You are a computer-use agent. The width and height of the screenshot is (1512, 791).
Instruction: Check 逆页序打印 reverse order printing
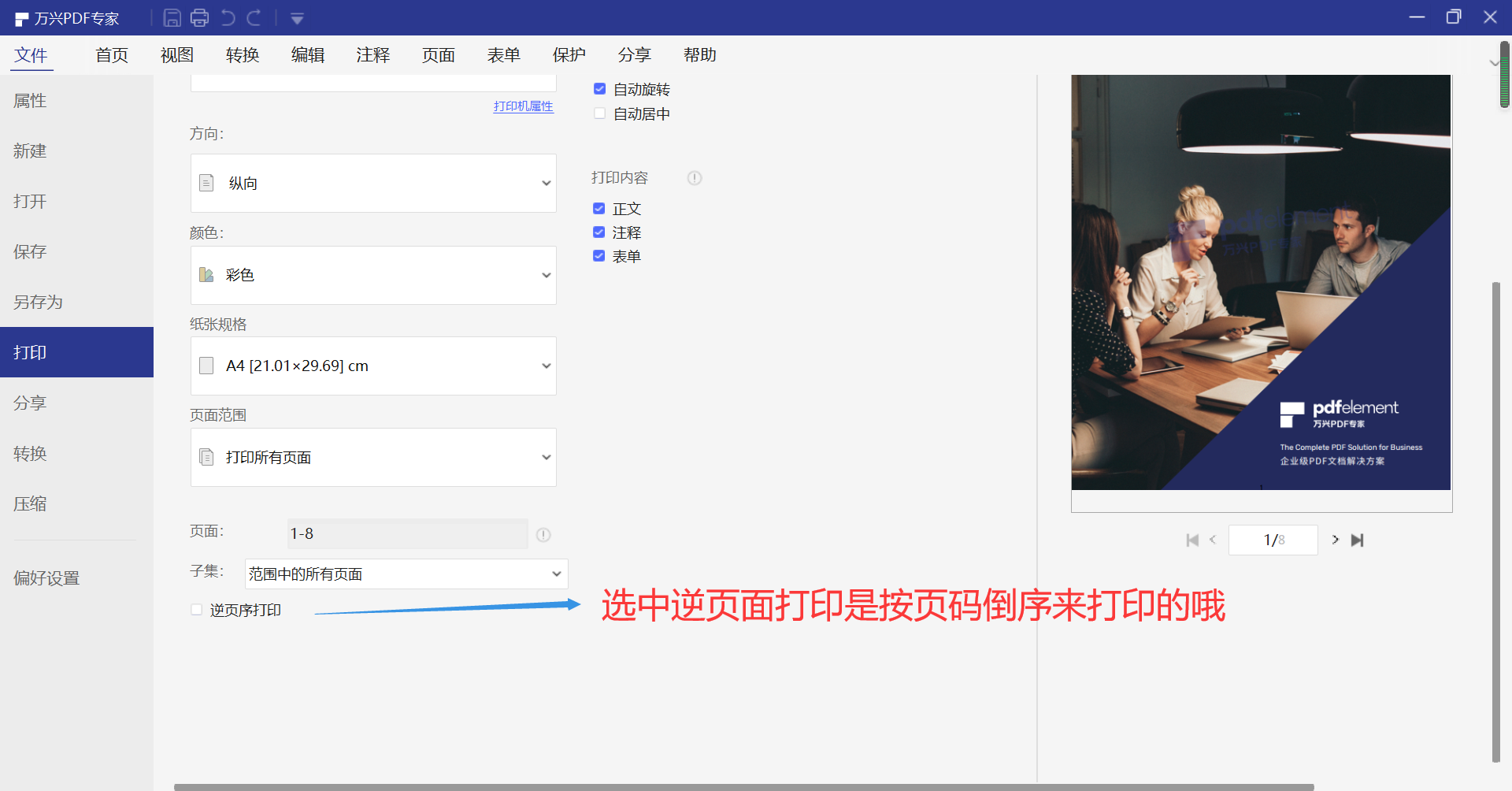(x=195, y=609)
